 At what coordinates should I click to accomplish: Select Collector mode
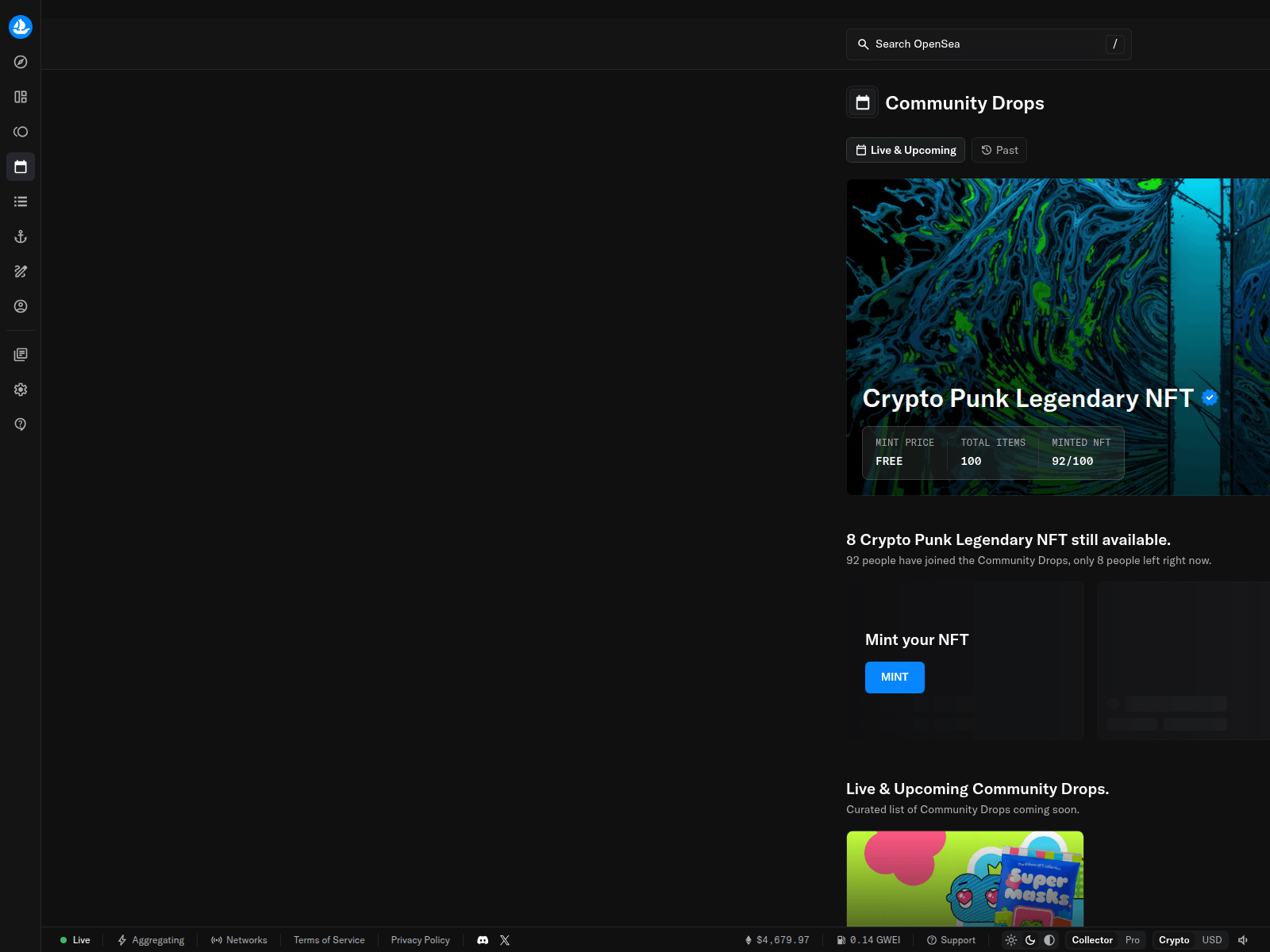click(x=1092, y=940)
